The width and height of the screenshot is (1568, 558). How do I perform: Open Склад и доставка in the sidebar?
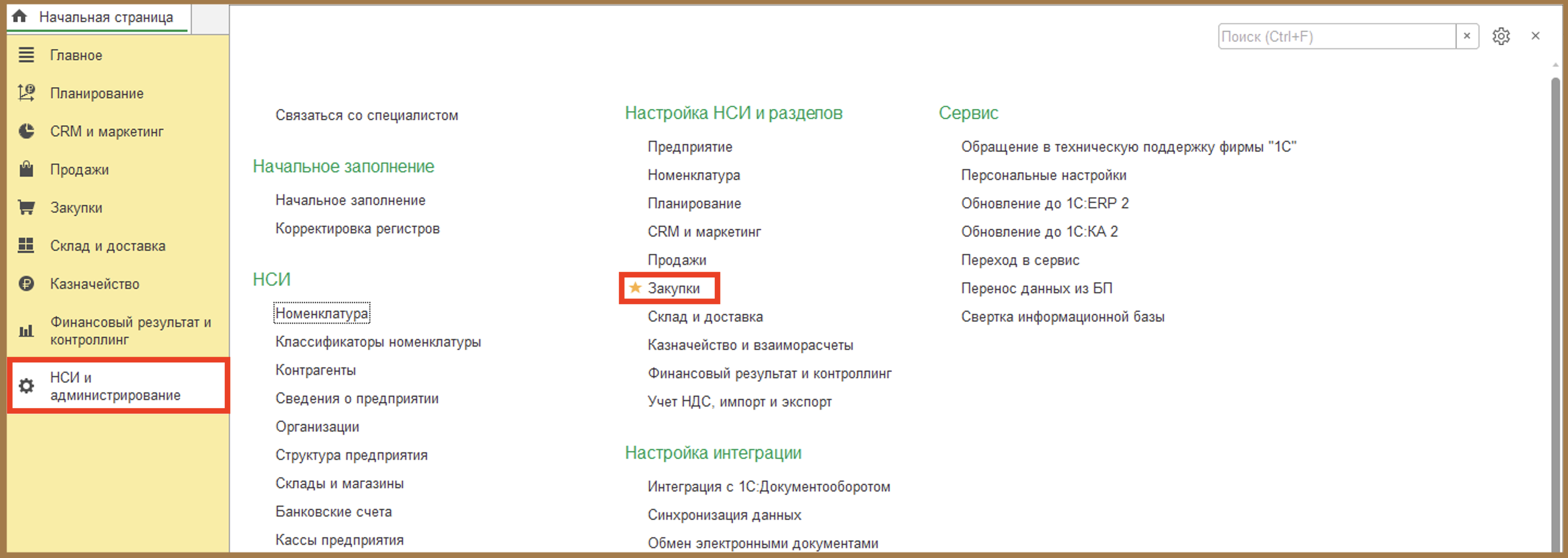[x=108, y=246]
